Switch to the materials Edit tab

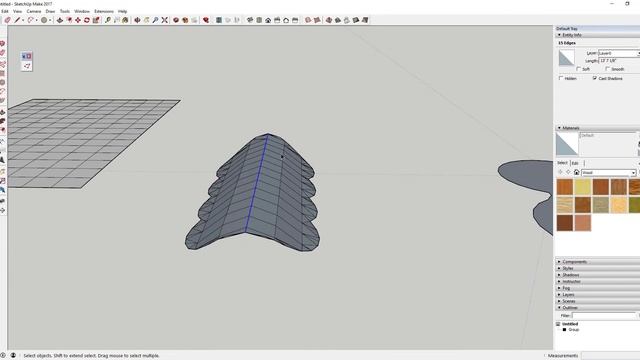[575, 163]
